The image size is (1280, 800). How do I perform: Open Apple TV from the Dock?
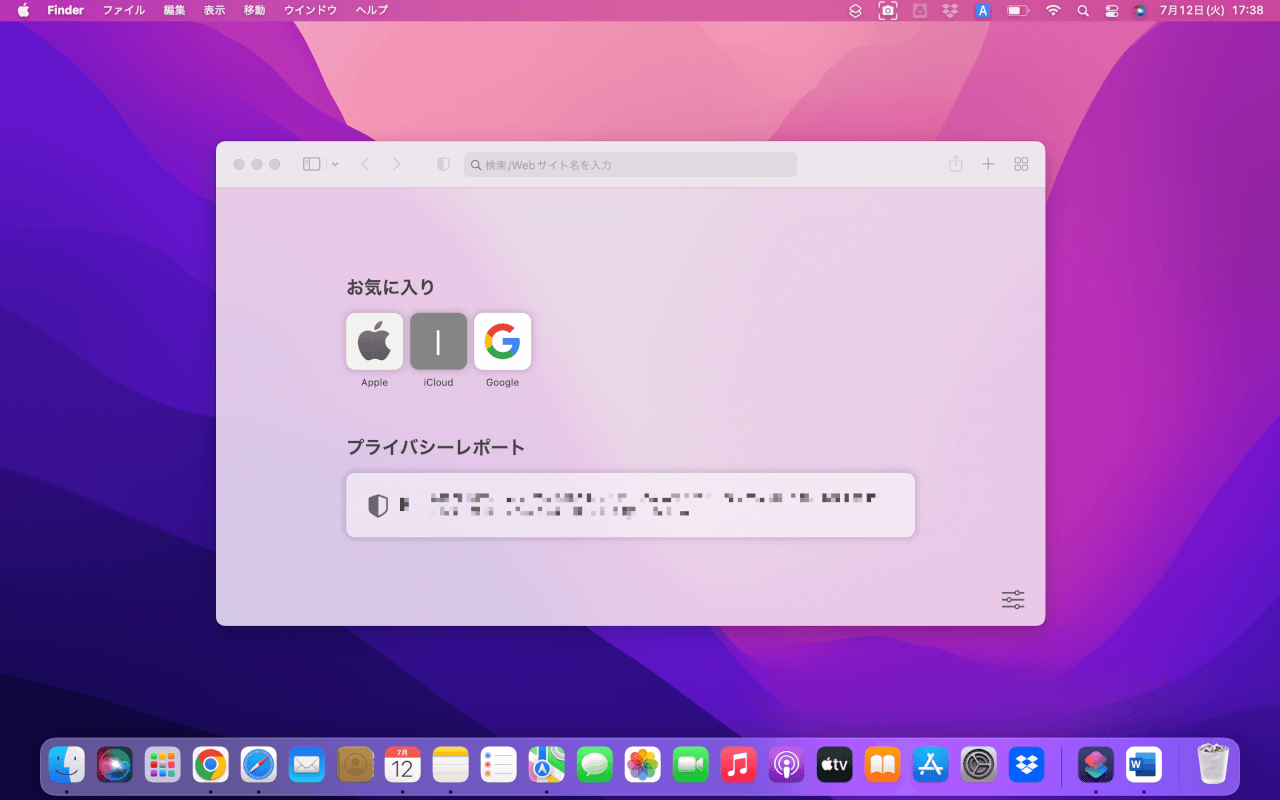tap(835, 765)
